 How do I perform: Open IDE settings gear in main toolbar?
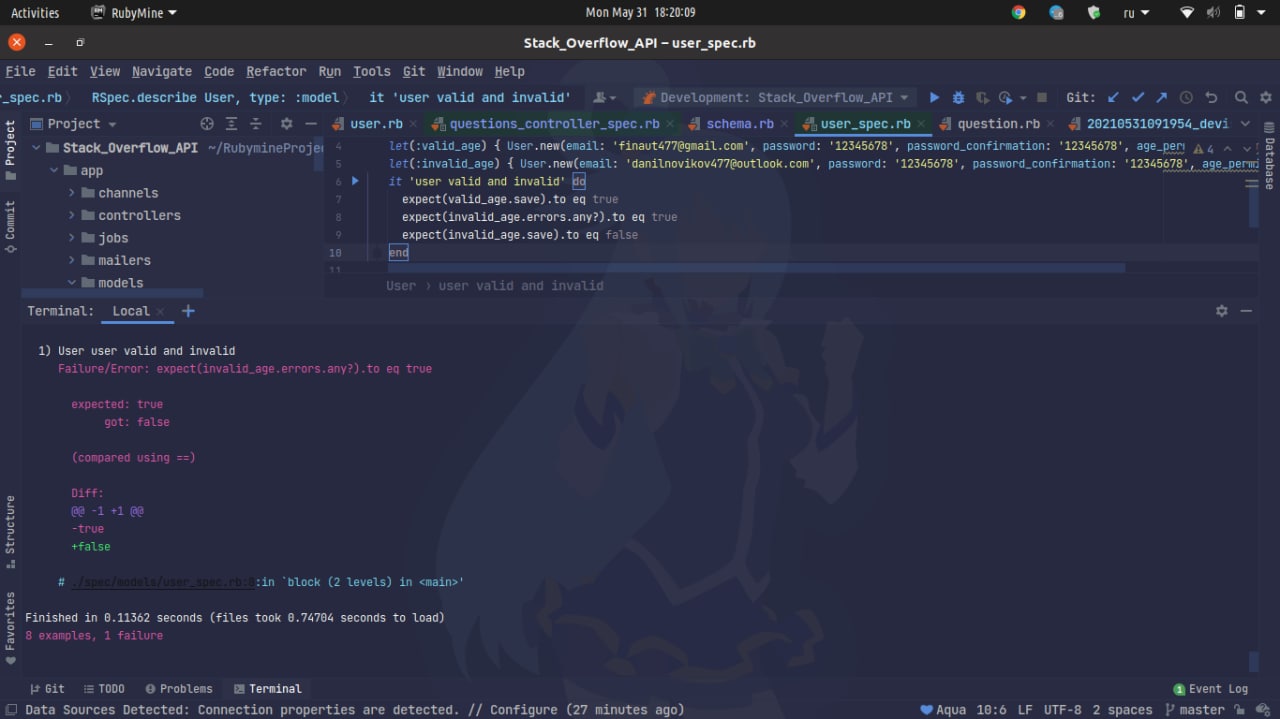pyautogui.click(x=1266, y=97)
